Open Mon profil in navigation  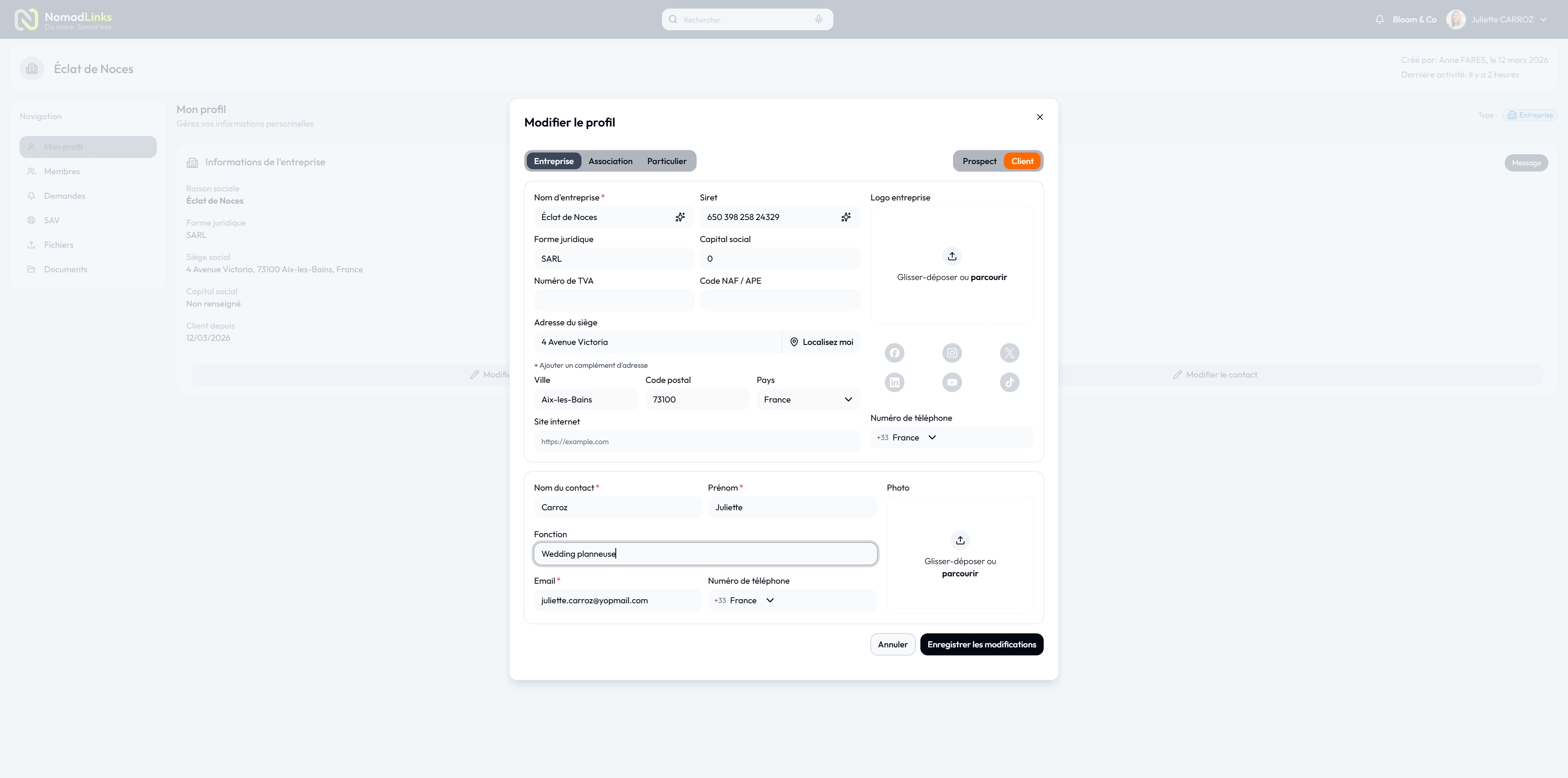click(88, 147)
